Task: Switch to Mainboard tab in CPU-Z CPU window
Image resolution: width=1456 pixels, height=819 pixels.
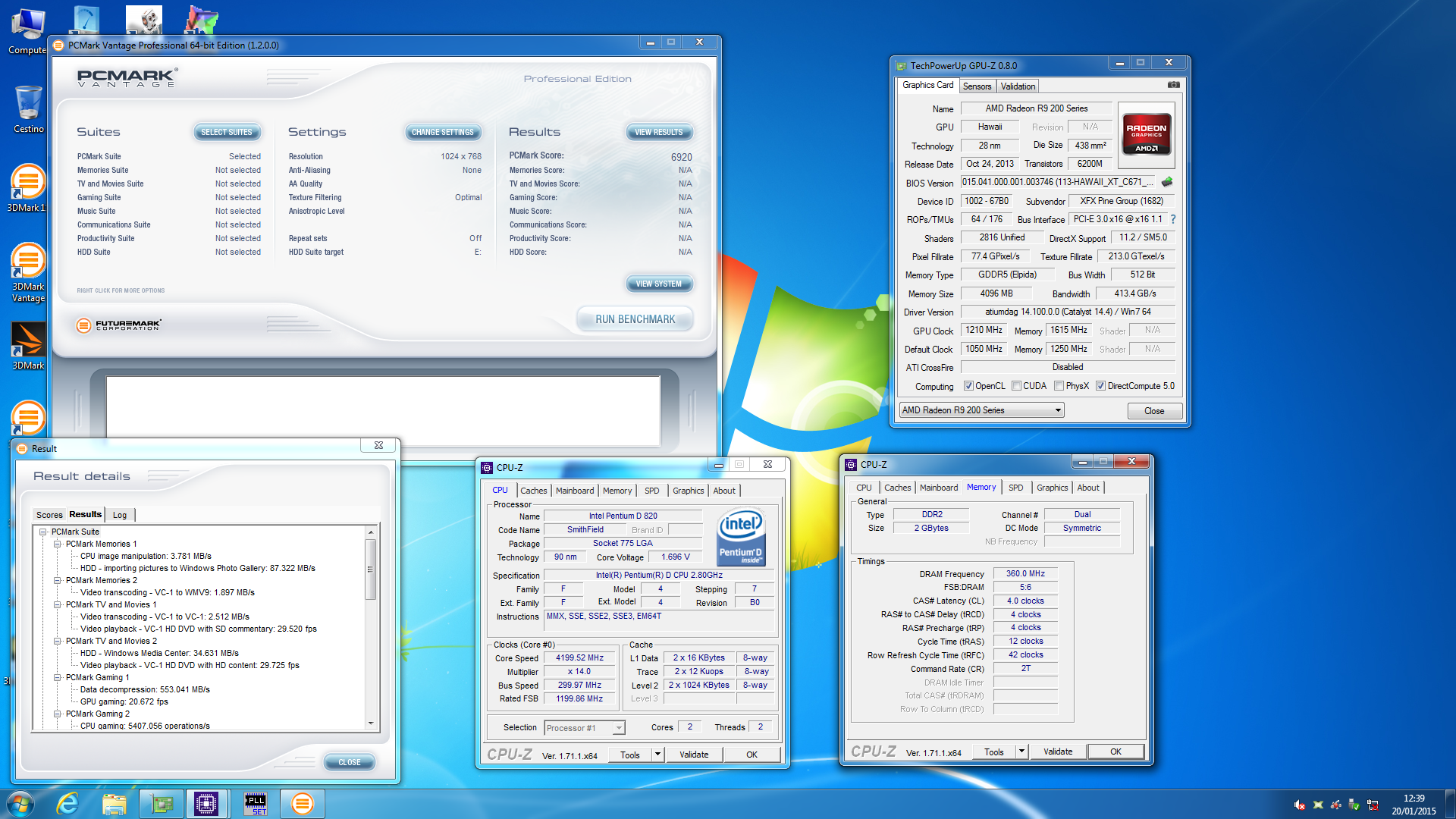Action: tap(575, 491)
